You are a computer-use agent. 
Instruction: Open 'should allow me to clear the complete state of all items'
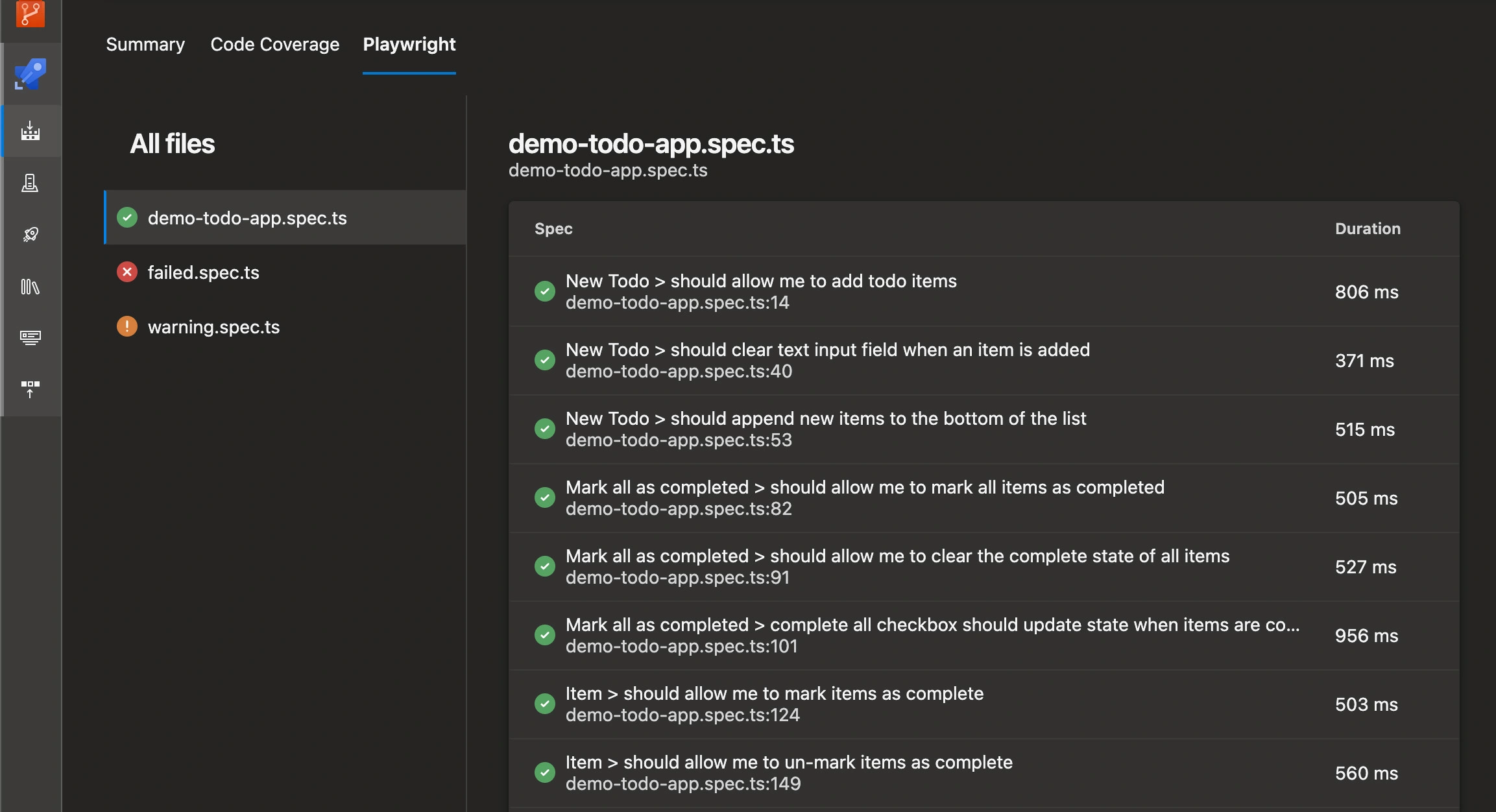point(897,556)
